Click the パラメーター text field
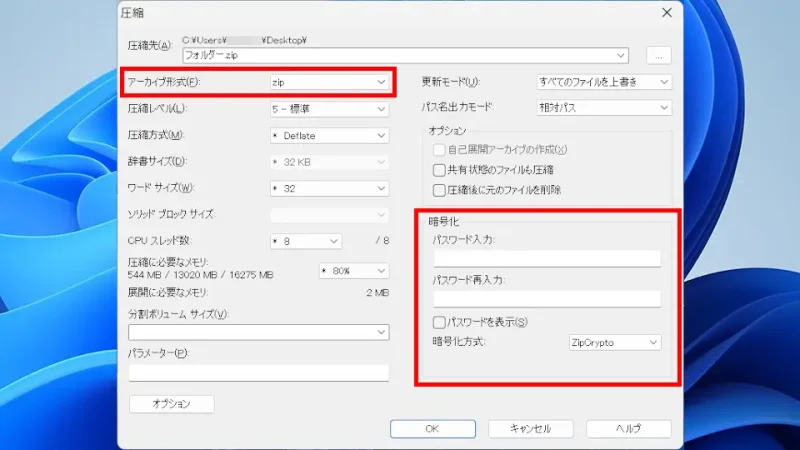This screenshot has height=450, width=800. (x=258, y=372)
